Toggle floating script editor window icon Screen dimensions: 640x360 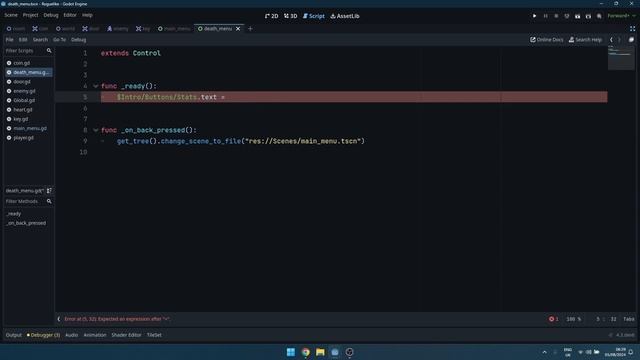[631, 40]
